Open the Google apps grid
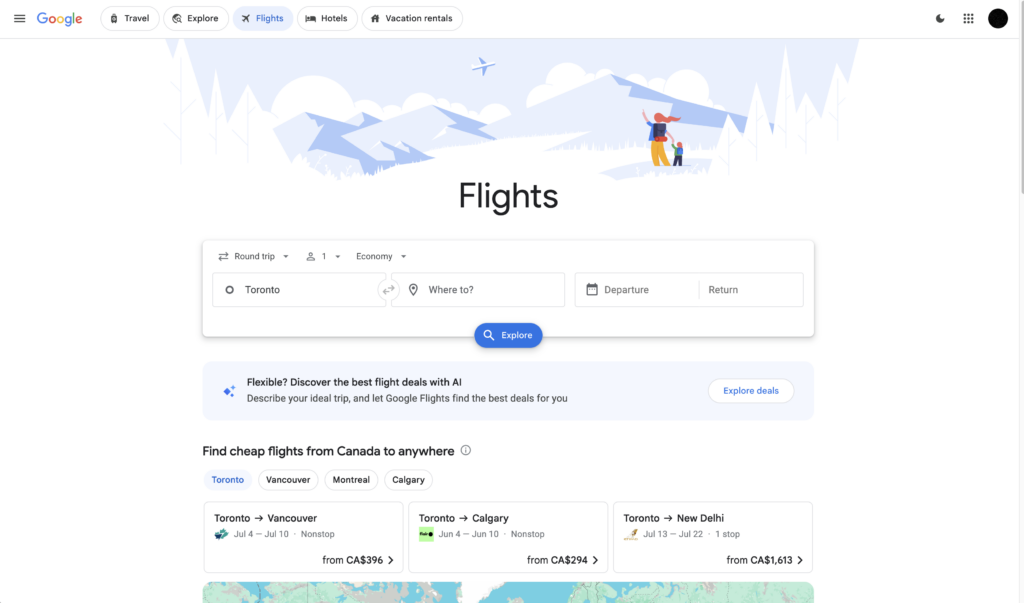1024x603 pixels. (968, 18)
